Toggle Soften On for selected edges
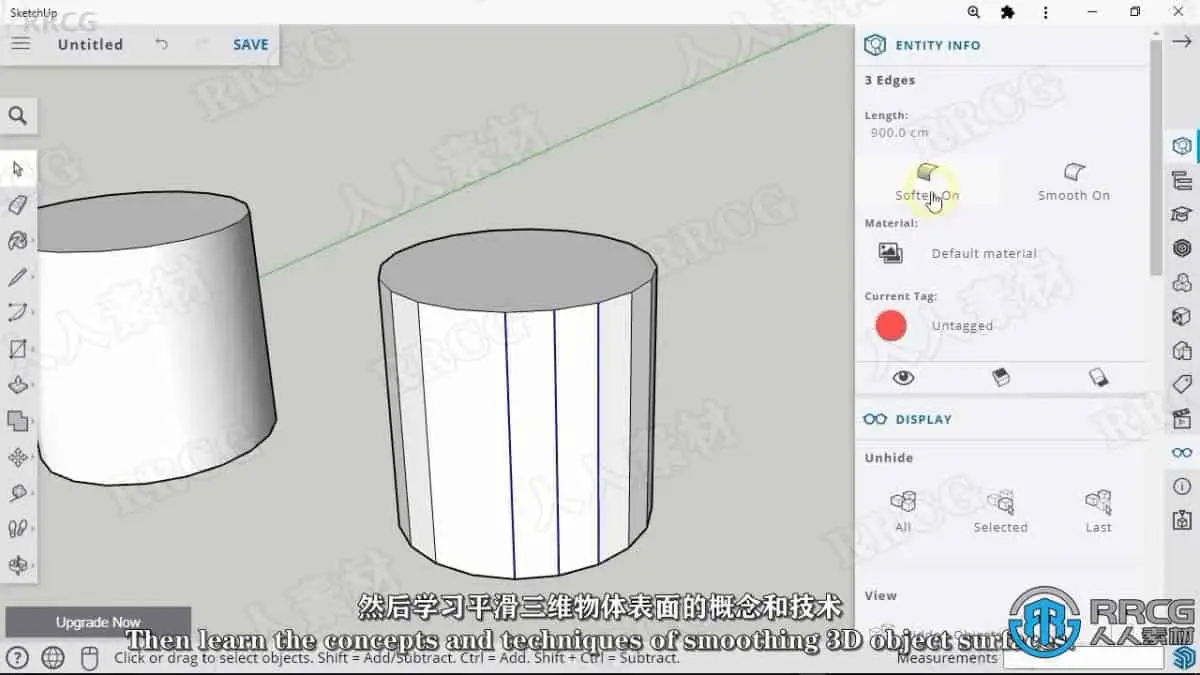Screen dimensions: 1200x675 (x=927, y=182)
